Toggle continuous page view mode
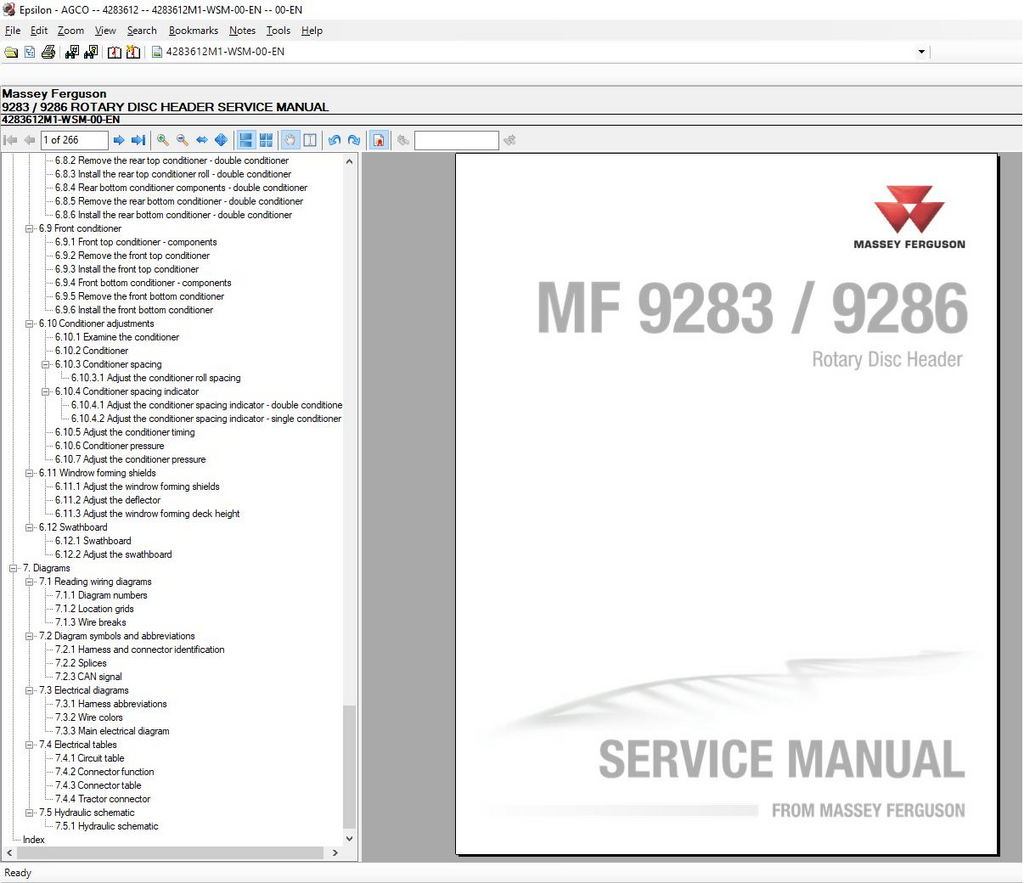The width and height of the screenshot is (1024, 883). click(x=246, y=141)
